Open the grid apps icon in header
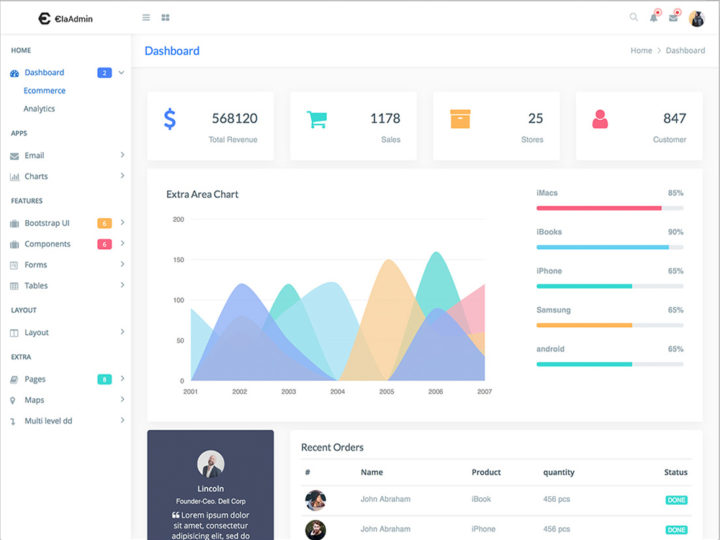This screenshot has width=720, height=540. pos(165,17)
